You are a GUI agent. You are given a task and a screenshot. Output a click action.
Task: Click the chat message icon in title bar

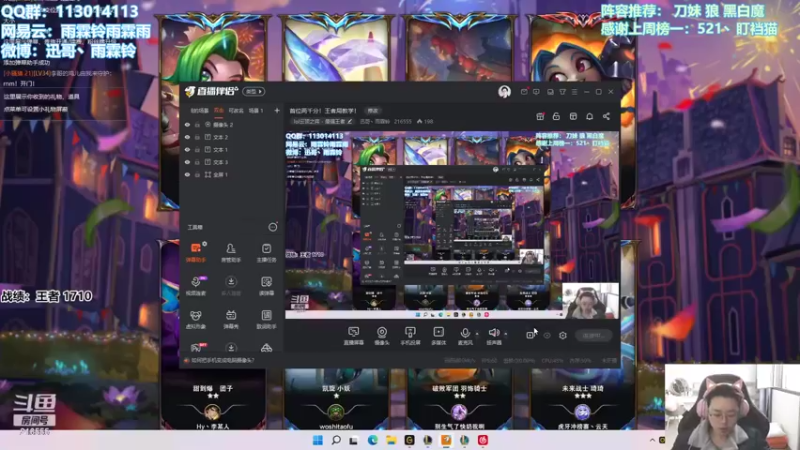536,92
